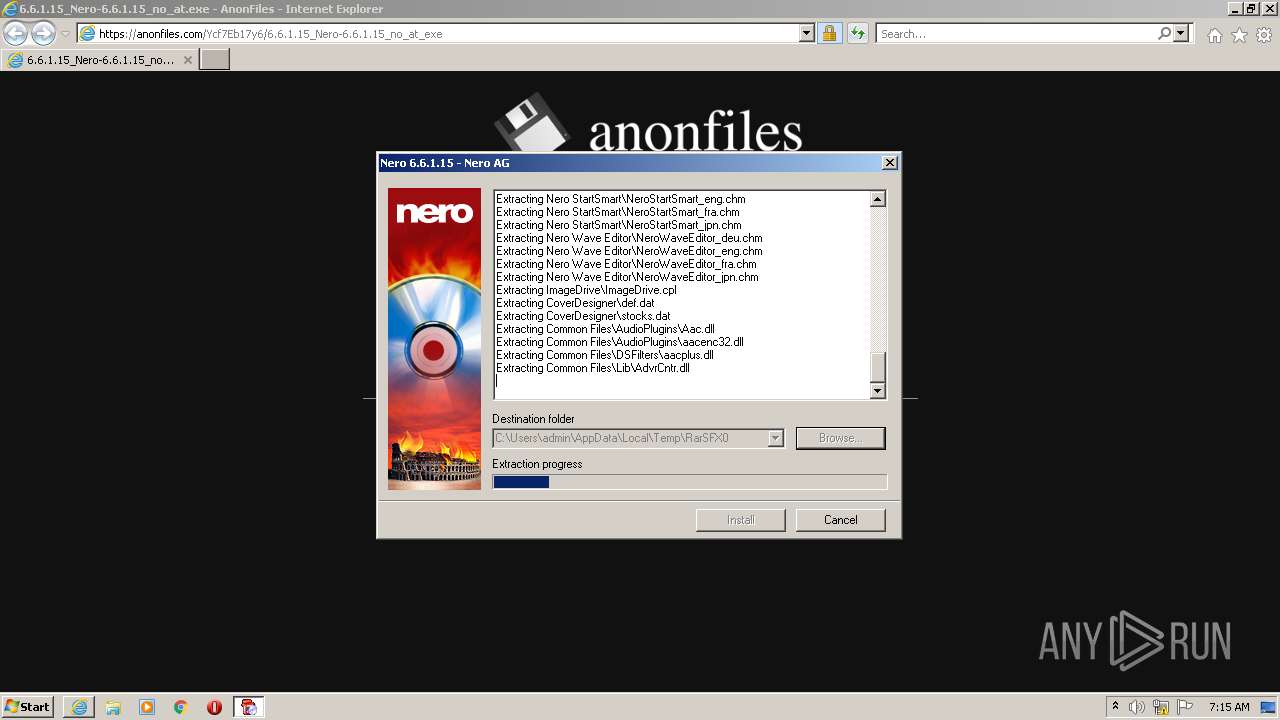Click the search magnifier icon
This screenshot has height=720, width=1280.
(1164, 34)
